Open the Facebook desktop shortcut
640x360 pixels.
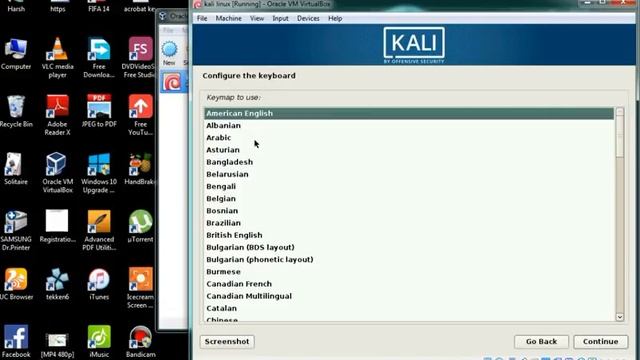tap(16, 342)
